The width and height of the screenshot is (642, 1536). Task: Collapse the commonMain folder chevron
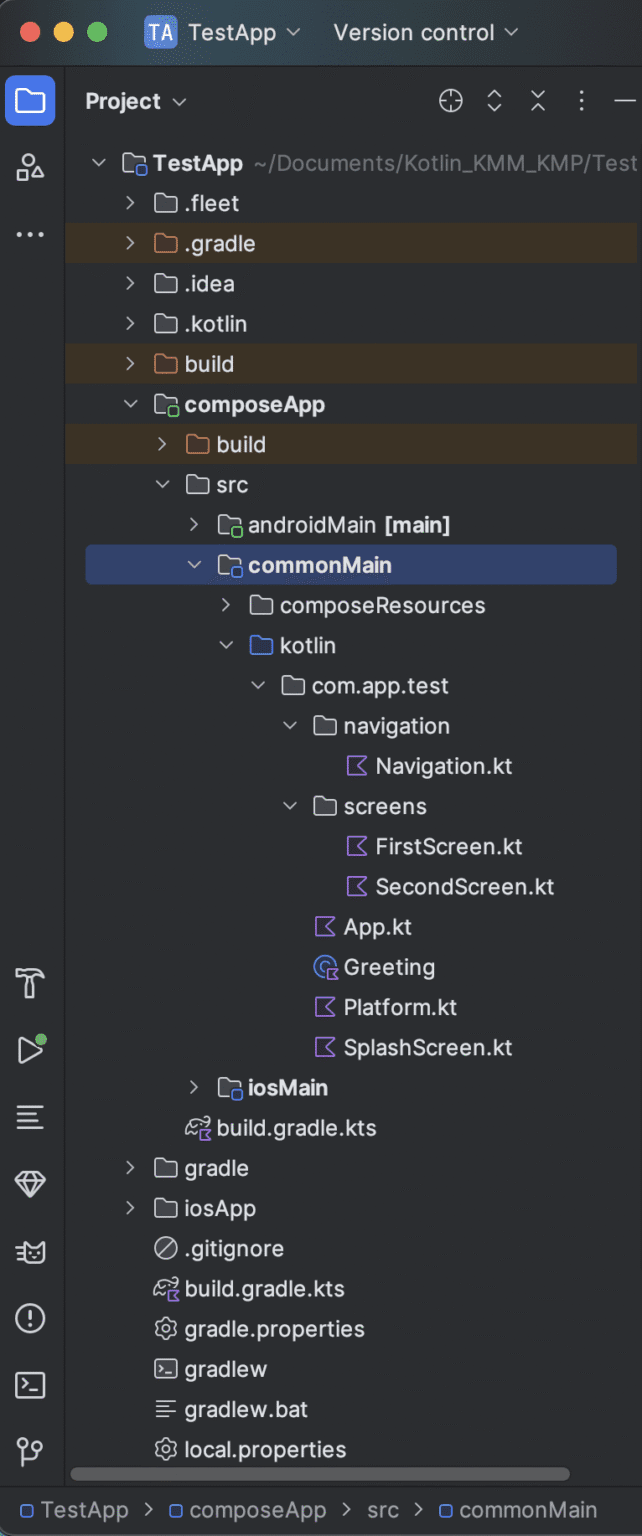click(194, 564)
